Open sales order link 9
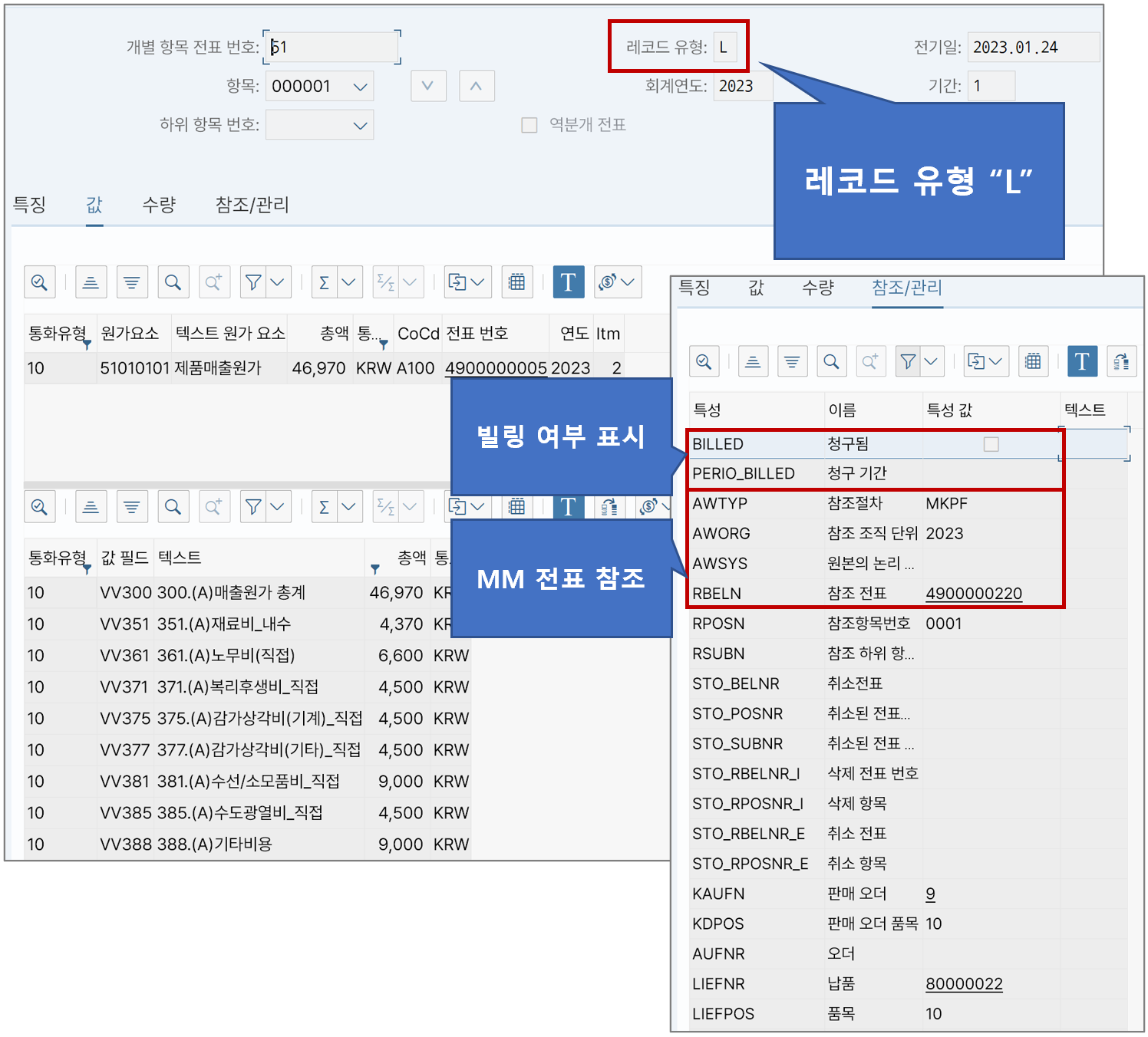The height and width of the screenshot is (1037, 1148). coord(930,894)
